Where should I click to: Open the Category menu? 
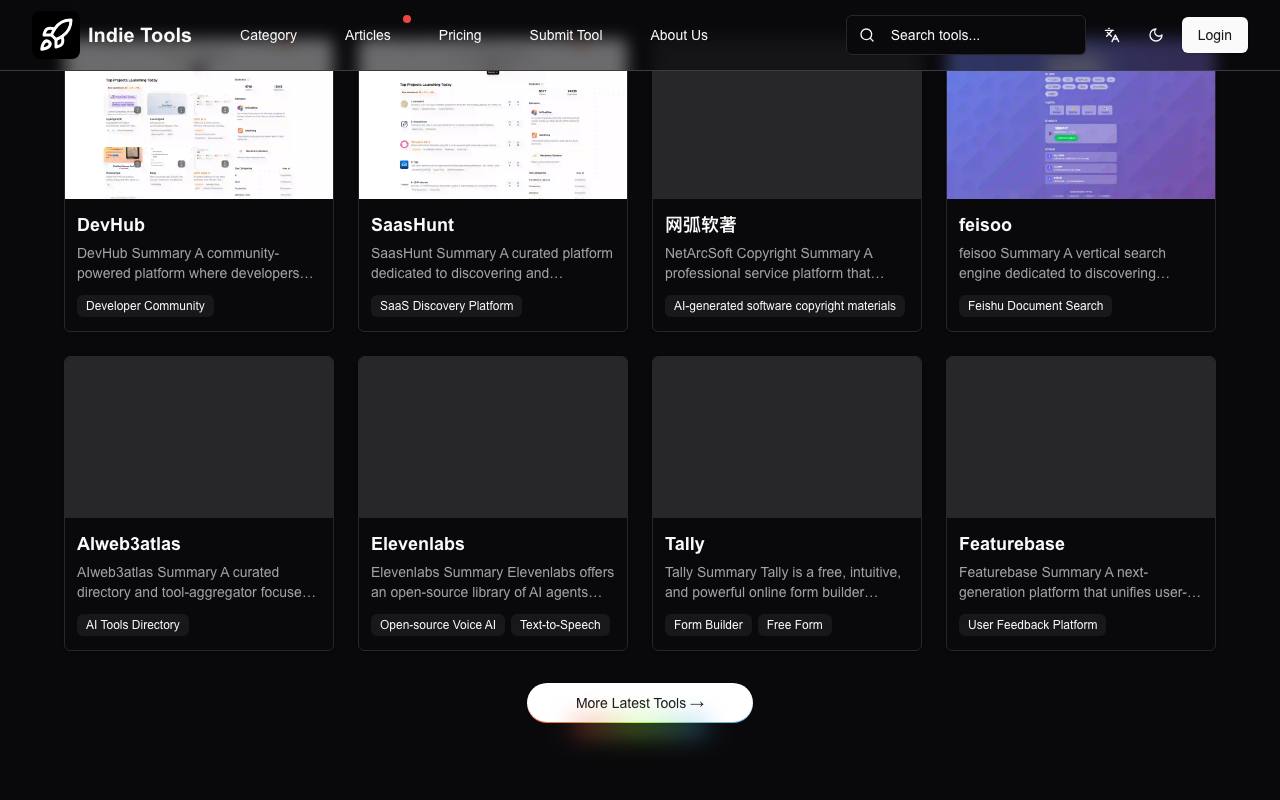point(268,35)
